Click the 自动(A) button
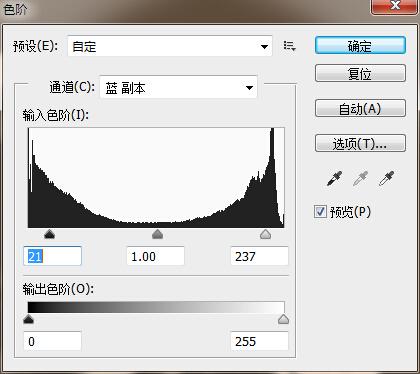Image resolution: width=420 pixels, height=374 pixels. tap(360, 108)
